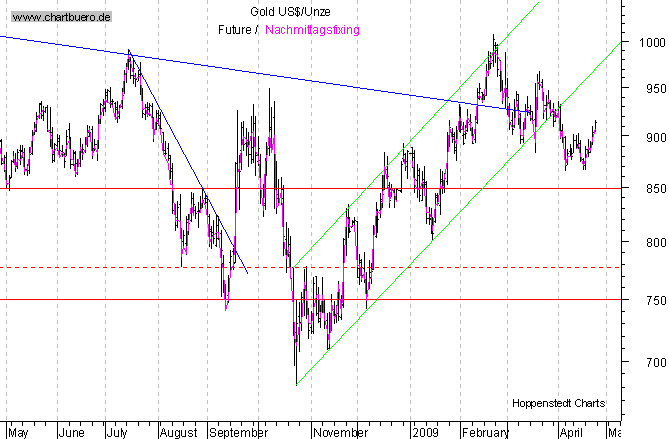
Task: Click the Hoppenstedt Charts credit text
Action: coord(556,402)
